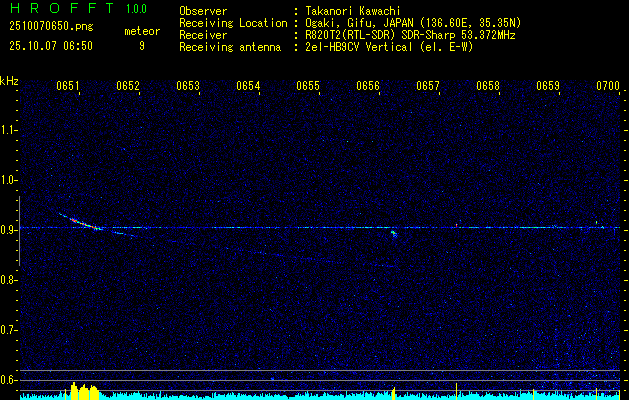Click the 0651 time axis label
The height and width of the screenshot is (400, 629).
68,86
